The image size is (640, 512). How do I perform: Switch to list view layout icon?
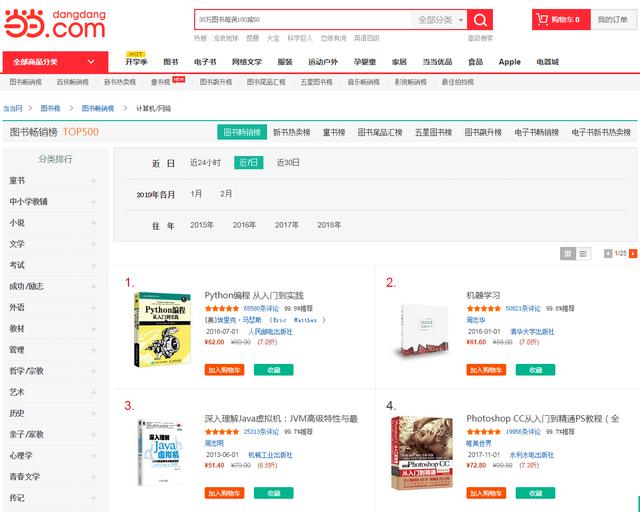click(x=583, y=254)
